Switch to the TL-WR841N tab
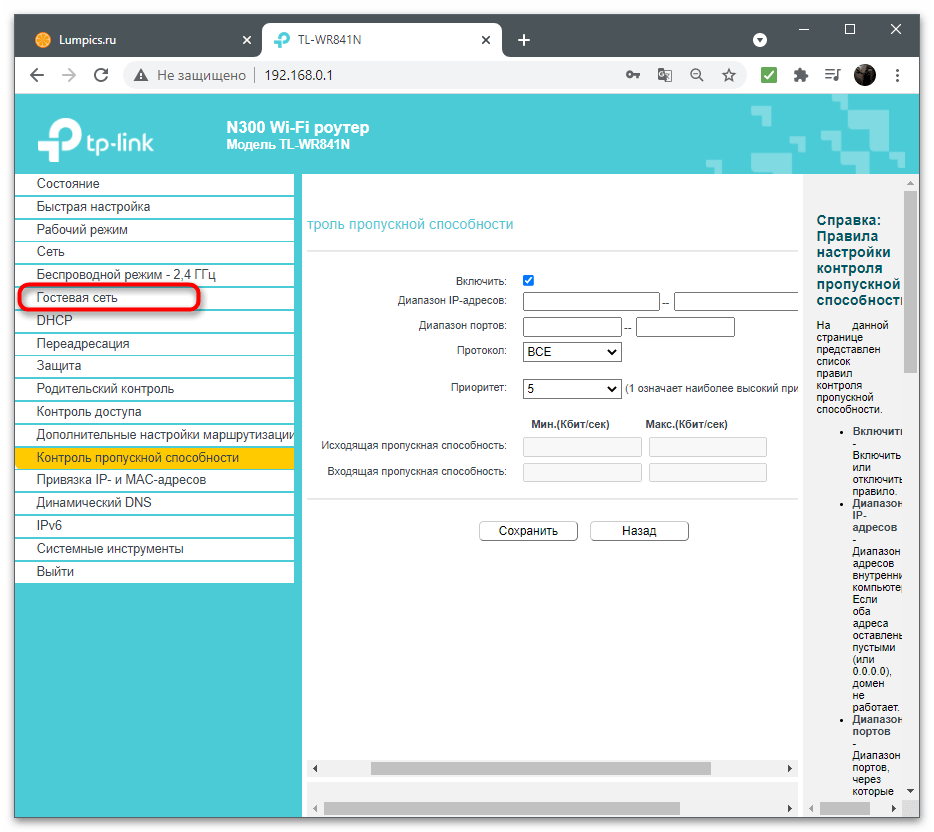This screenshot has width=934, height=832. click(381, 40)
